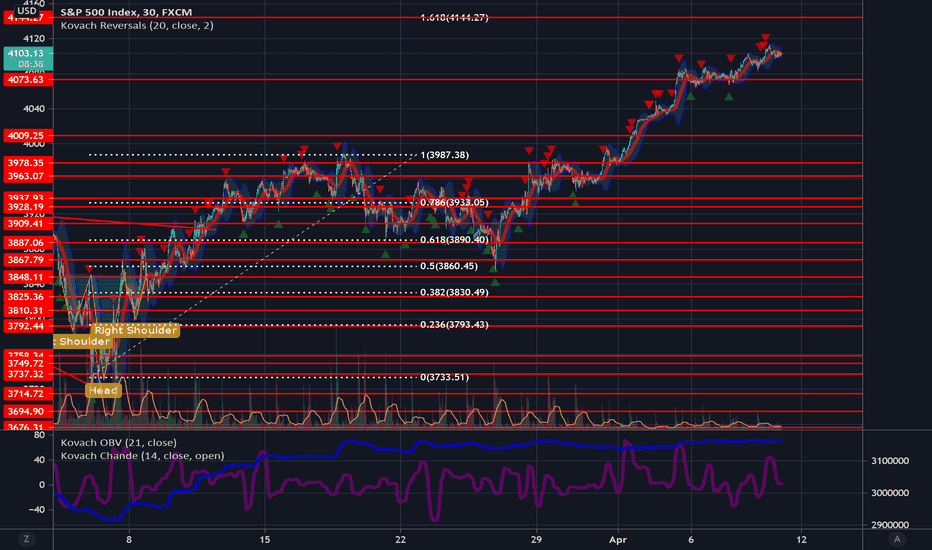Click the 80 value on Chande axis
The height and width of the screenshot is (550, 932).
[x=39, y=435]
